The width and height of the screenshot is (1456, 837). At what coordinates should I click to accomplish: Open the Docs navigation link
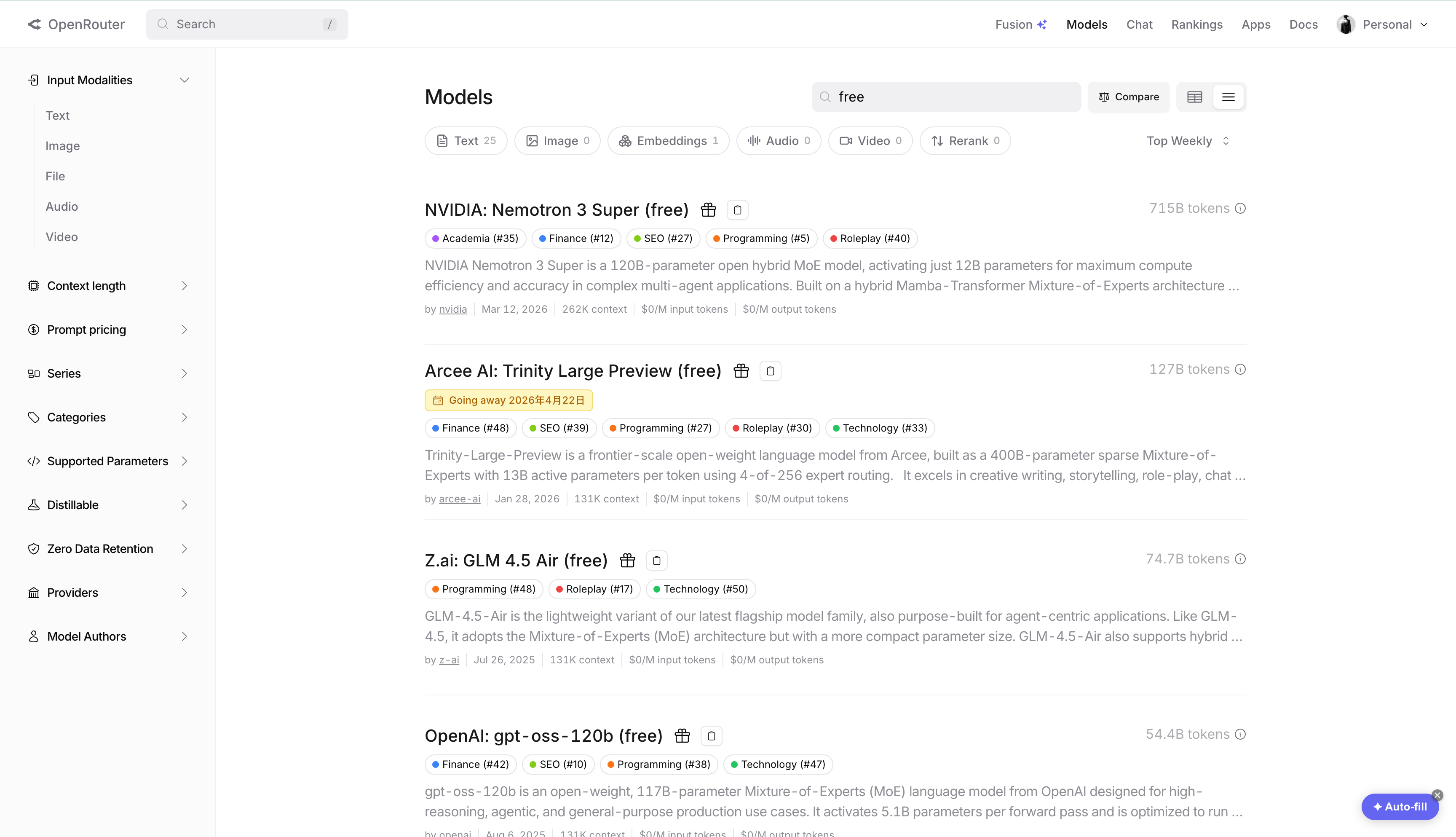(x=1303, y=24)
